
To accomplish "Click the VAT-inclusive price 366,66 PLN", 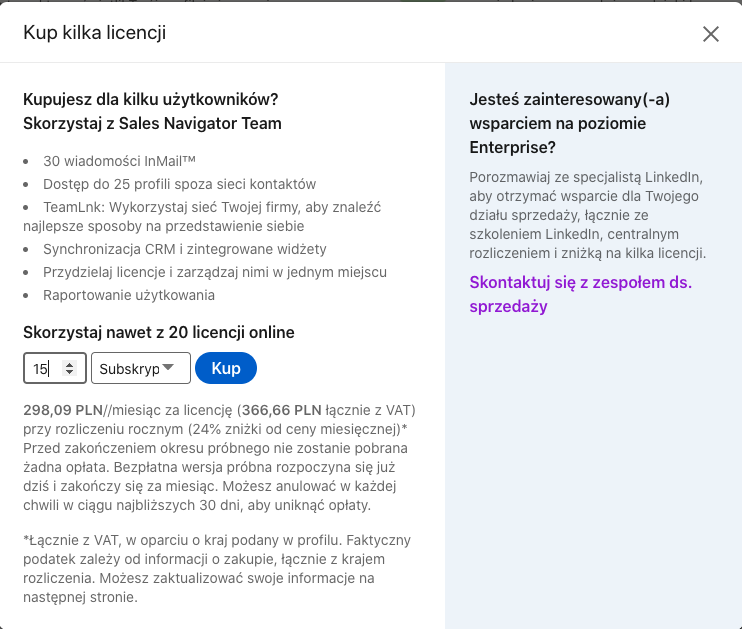I will [282, 410].
